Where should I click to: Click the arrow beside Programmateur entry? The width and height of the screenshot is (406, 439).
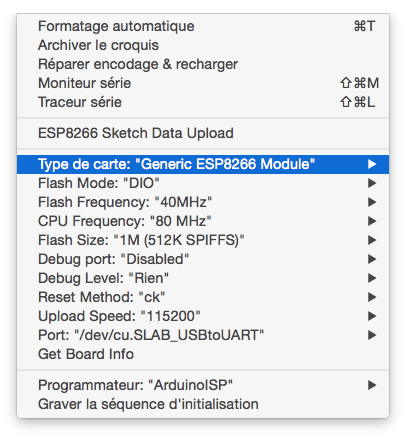point(372,385)
